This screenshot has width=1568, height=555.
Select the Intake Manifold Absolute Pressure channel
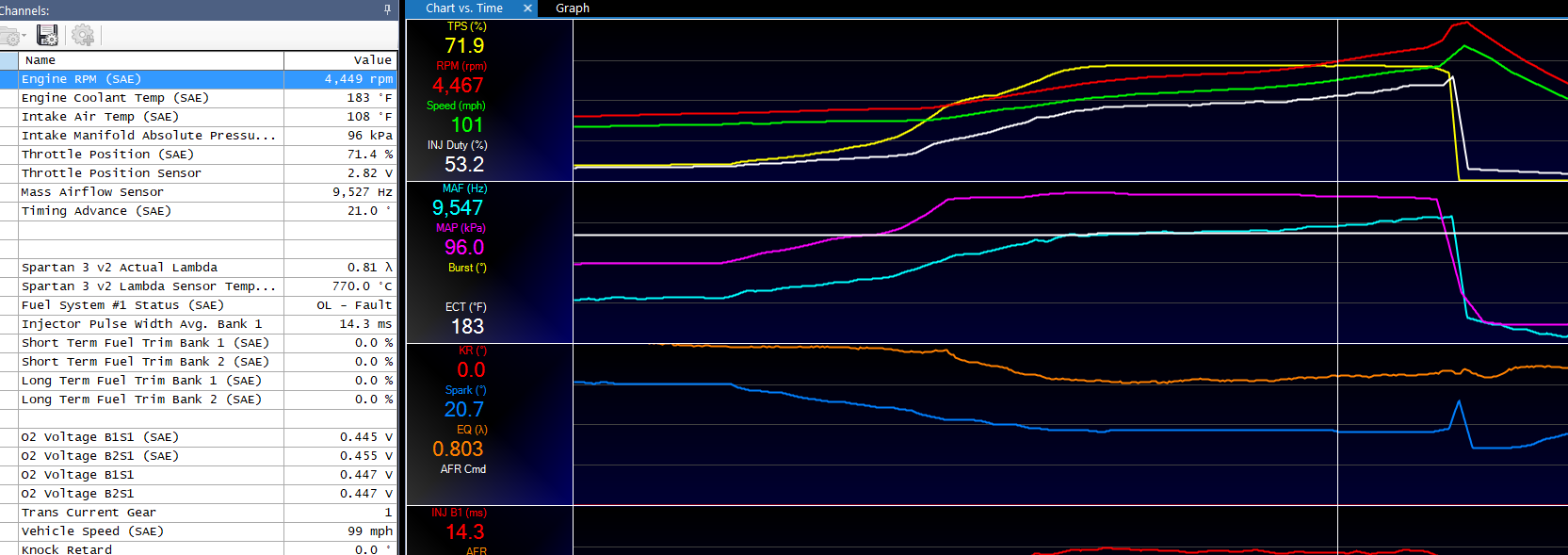click(151, 136)
